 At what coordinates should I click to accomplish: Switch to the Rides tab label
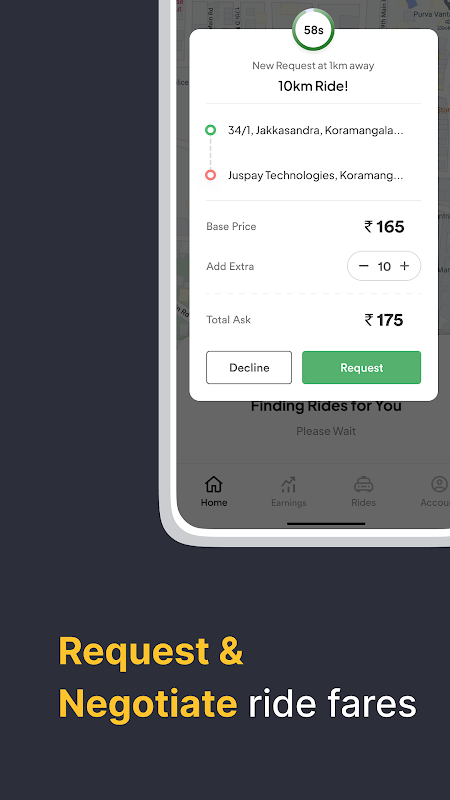click(x=363, y=503)
